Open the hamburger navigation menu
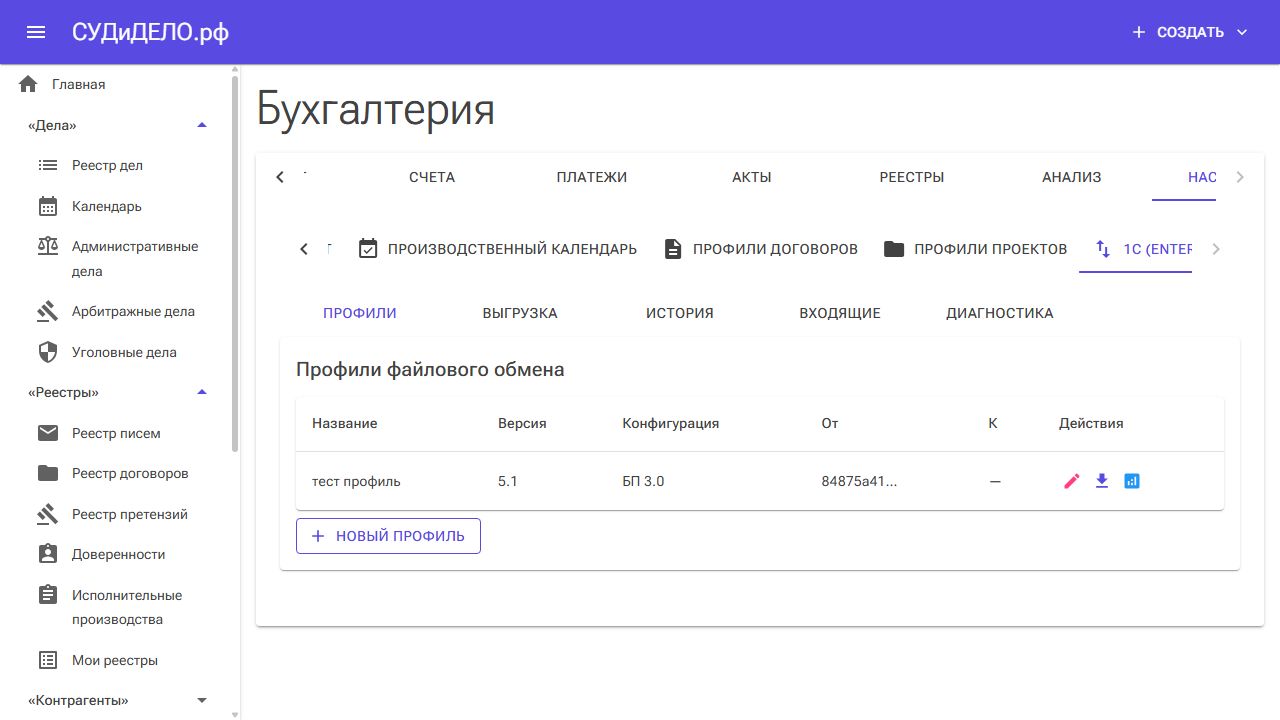Viewport: 1280px width, 720px height. 36,32
